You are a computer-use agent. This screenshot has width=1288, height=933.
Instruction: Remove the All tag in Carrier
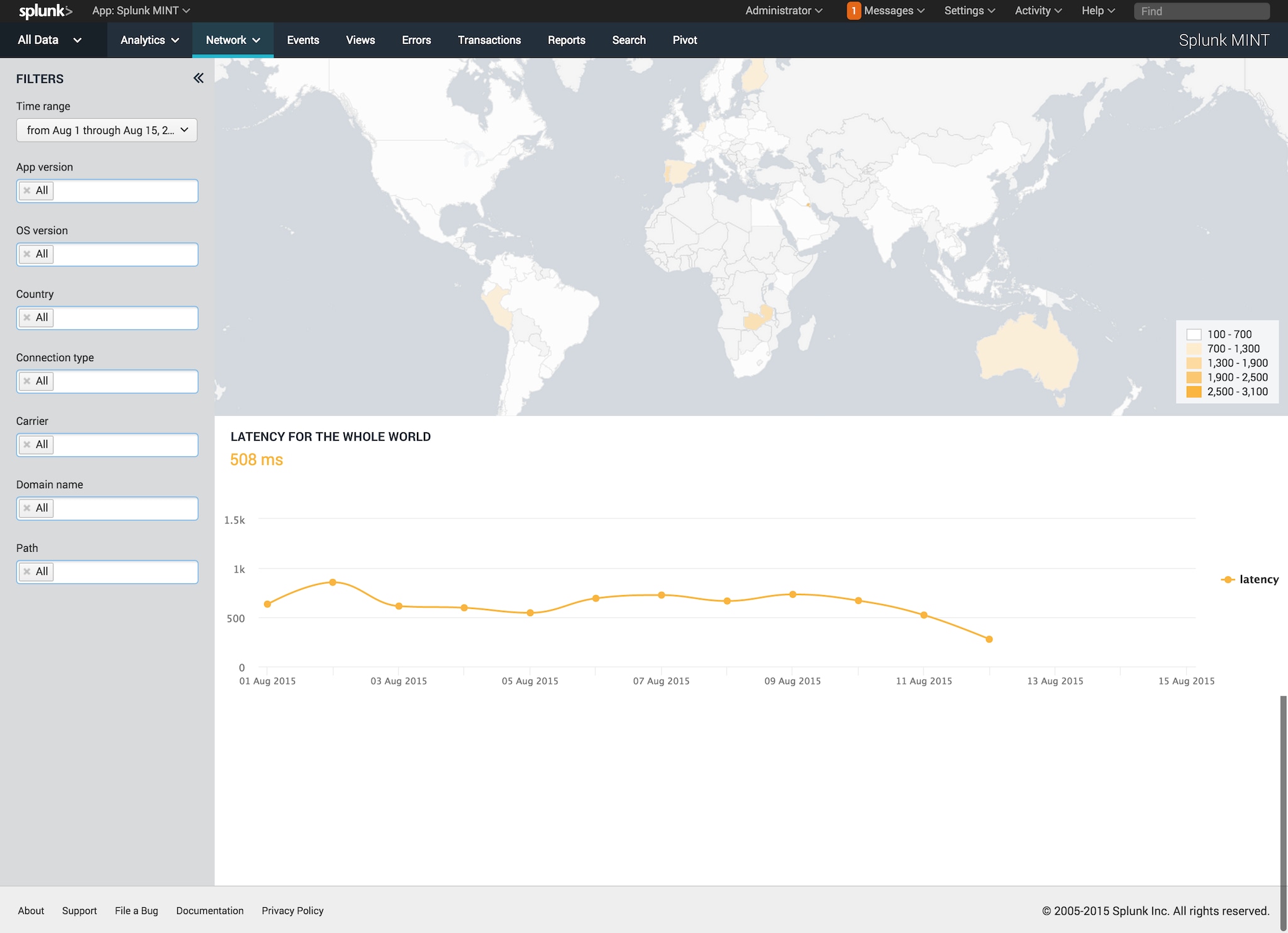click(x=27, y=445)
